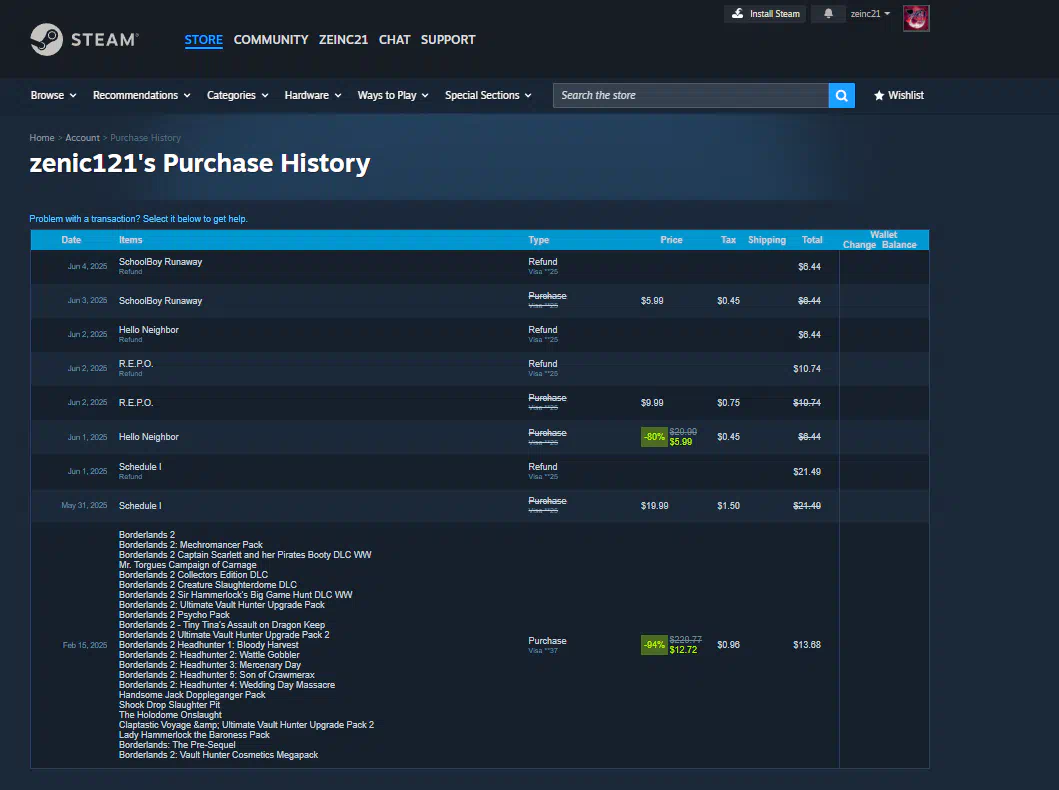This screenshot has height=790, width=1059.
Task: Select the R.E.P.O. refund row
Action: click(136, 367)
